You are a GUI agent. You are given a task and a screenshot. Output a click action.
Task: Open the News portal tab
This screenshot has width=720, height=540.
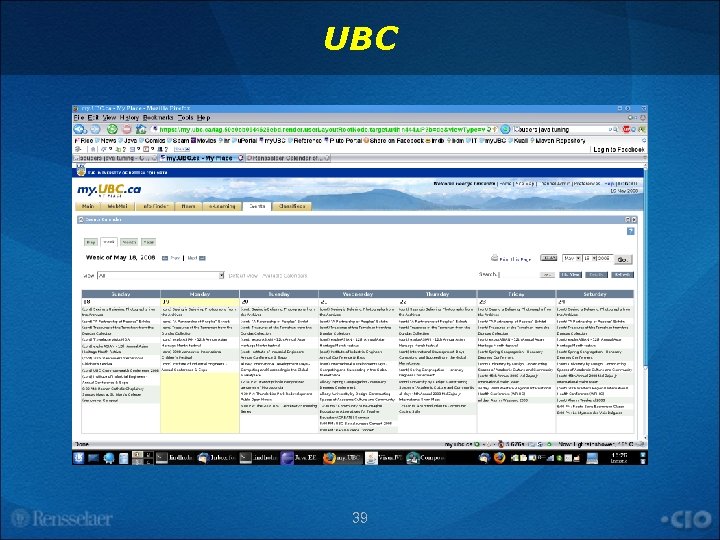(x=188, y=206)
